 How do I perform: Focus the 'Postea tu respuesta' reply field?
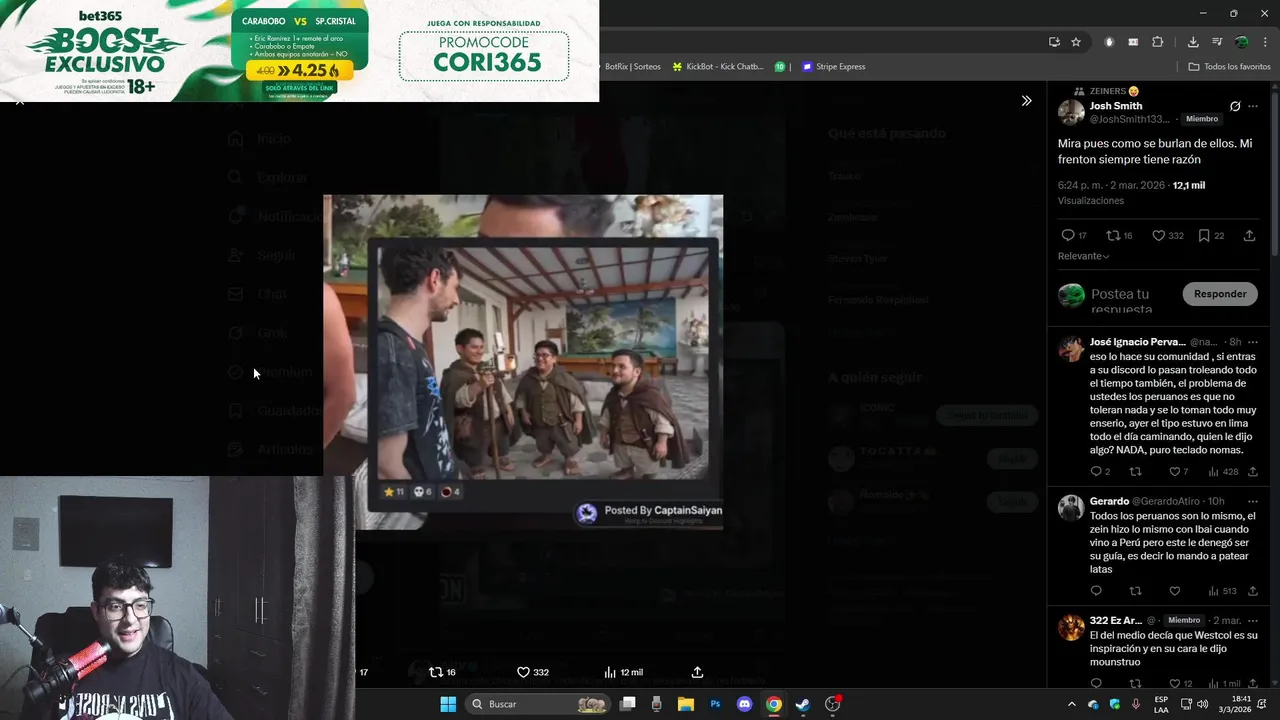click(x=1134, y=300)
